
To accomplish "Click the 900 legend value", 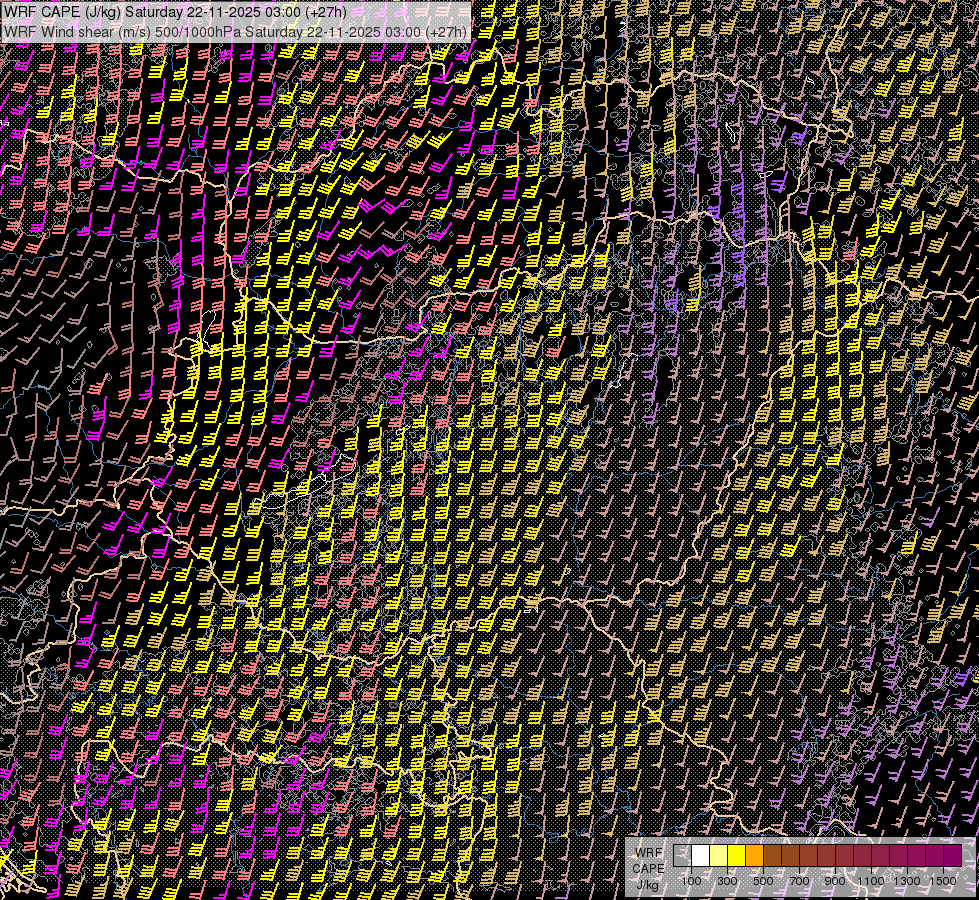I will [x=835, y=881].
